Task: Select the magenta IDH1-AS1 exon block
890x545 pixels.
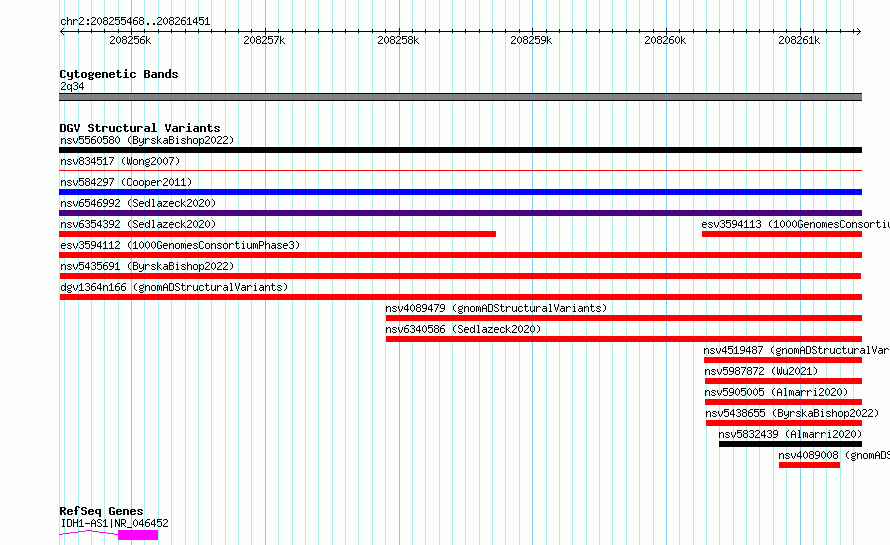Action: click(x=138, y=535)
